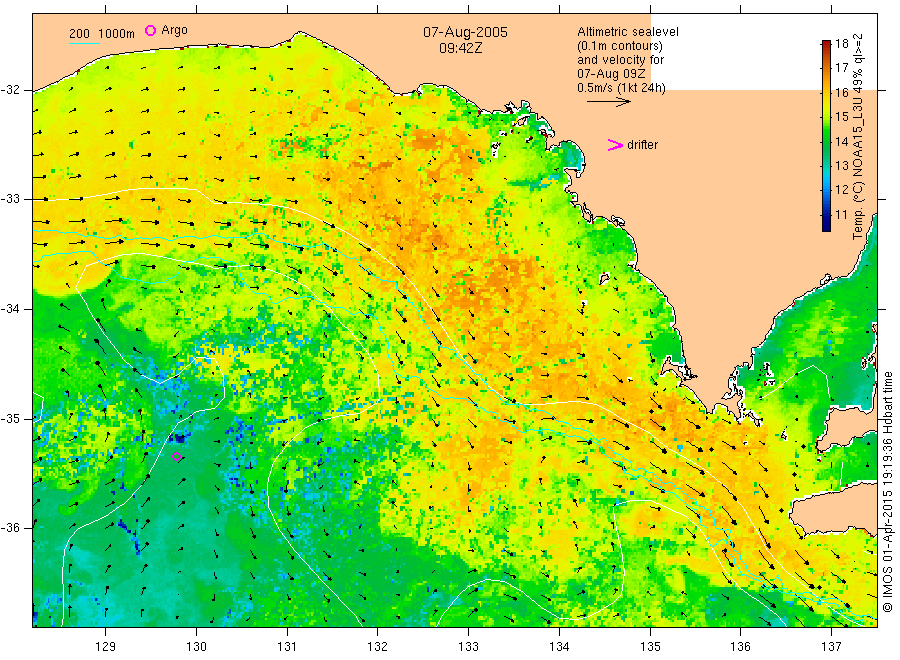Click the magenta Argo legend circle
The height and width of the screenshot is (660, 900).
point(150,30)
